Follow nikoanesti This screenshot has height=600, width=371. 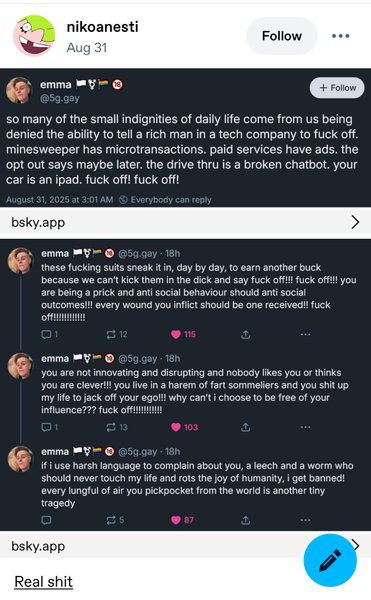coord(282,36)
